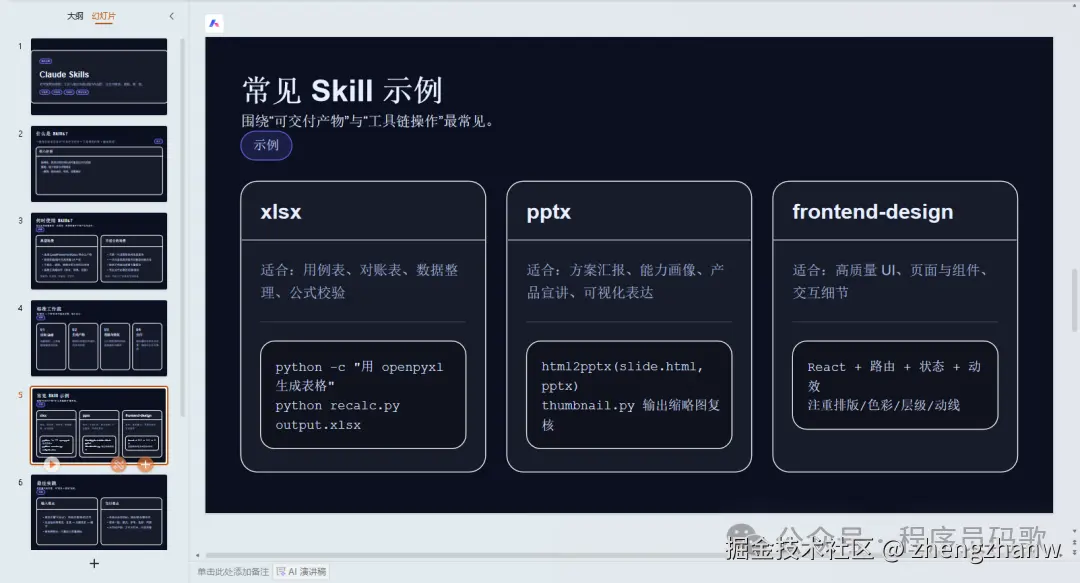Select the frontend-design card title
This screenshot has width=1080, height=583.
point(873,211)
